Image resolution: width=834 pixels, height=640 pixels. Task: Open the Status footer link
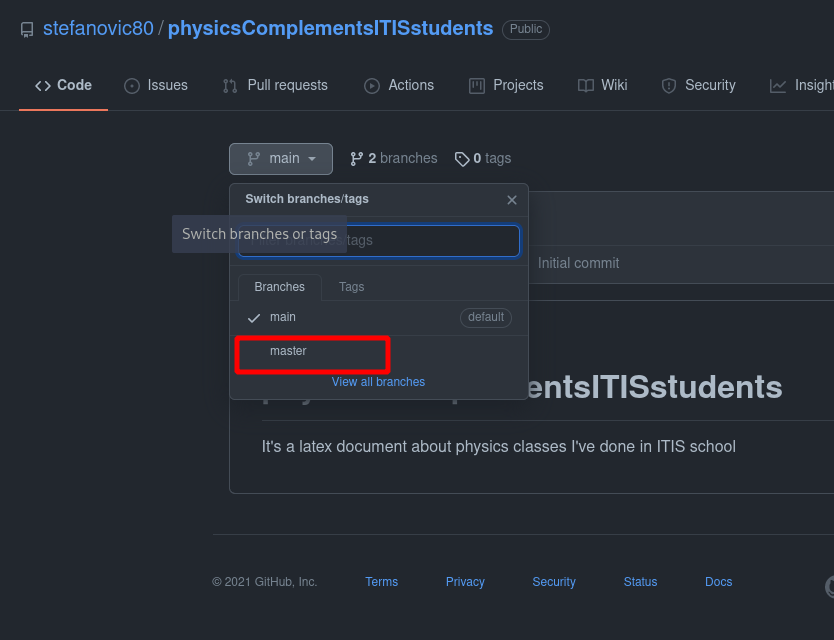(x=640, y=582)
